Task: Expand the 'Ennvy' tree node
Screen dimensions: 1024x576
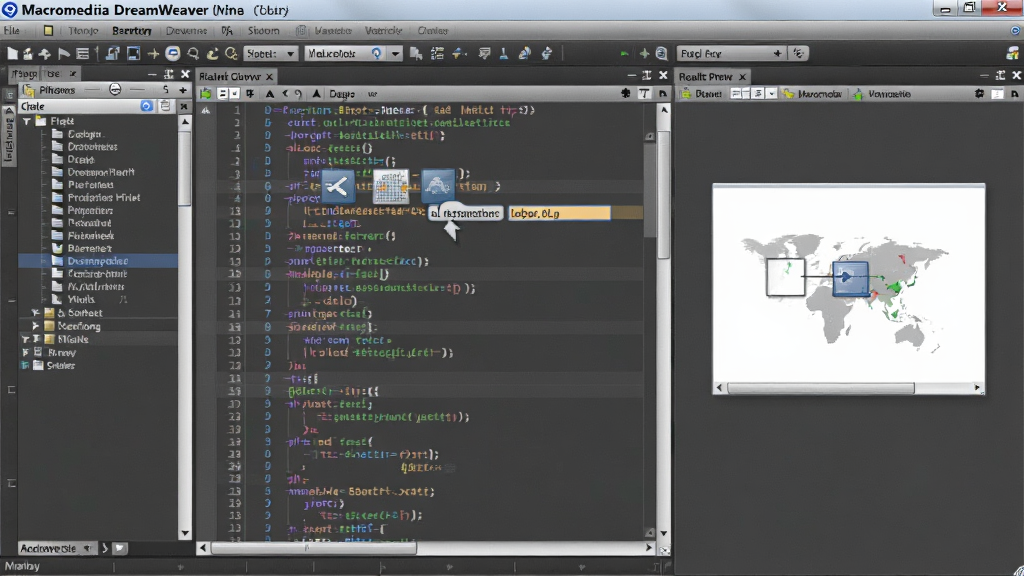Action: click(25, 353)
